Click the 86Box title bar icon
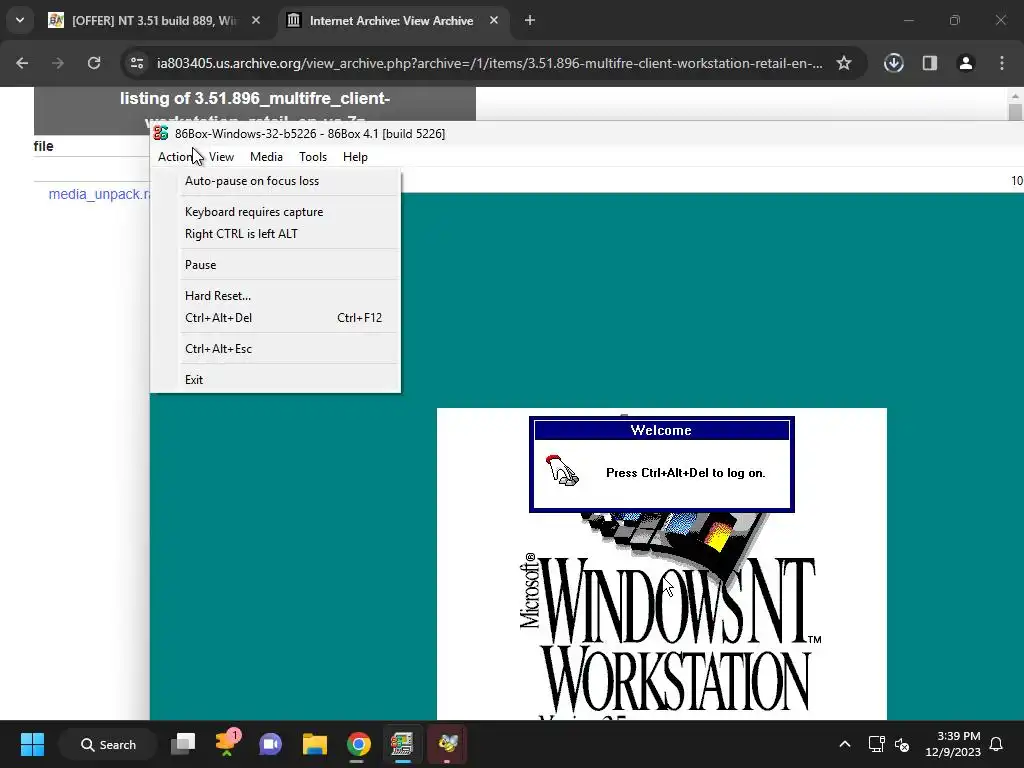 coord(161,133)
